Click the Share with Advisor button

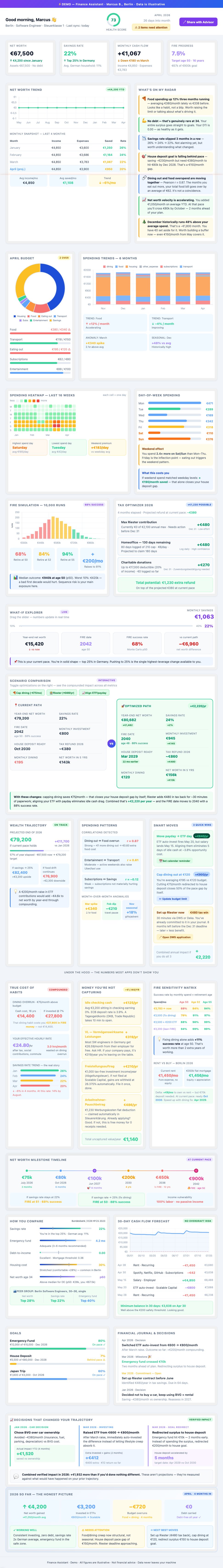198,22
